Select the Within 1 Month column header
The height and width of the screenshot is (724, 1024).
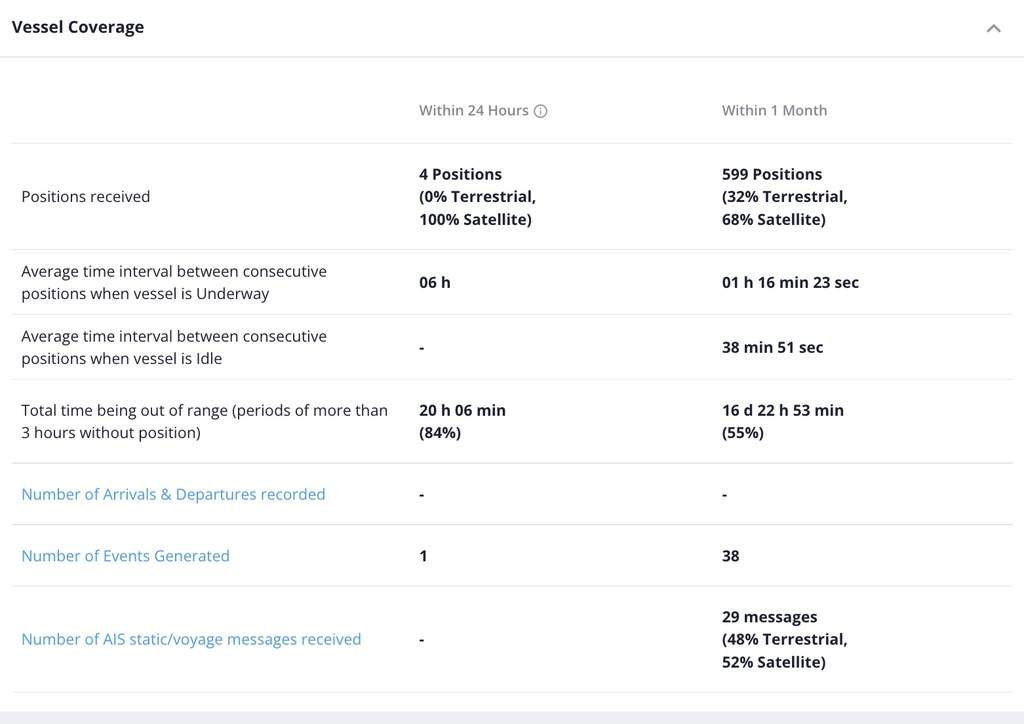coord(774,110)
